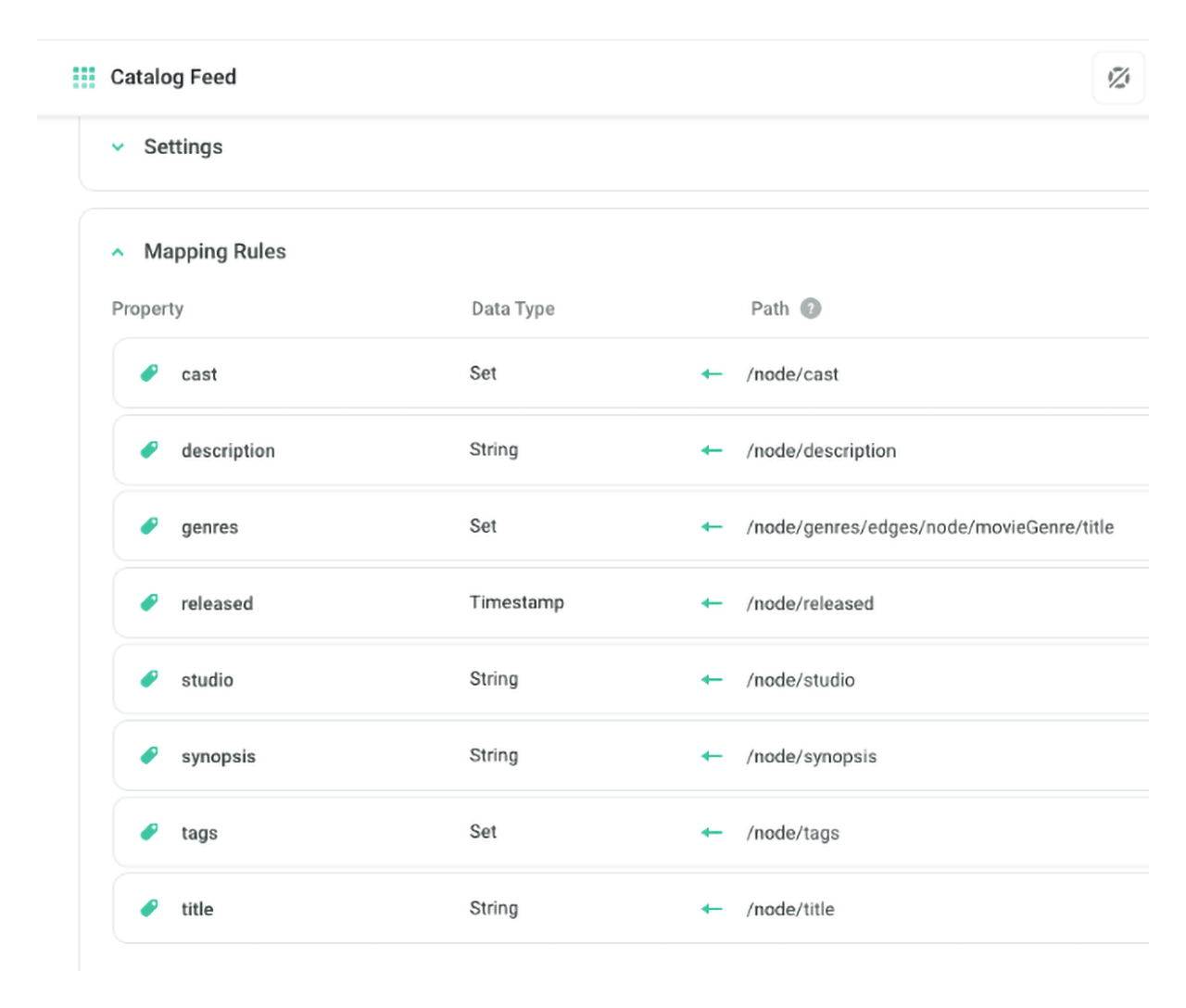Screen dimensions: 1186x1008
Task: Click the Set data type in tags row
Action: (483, 832)
